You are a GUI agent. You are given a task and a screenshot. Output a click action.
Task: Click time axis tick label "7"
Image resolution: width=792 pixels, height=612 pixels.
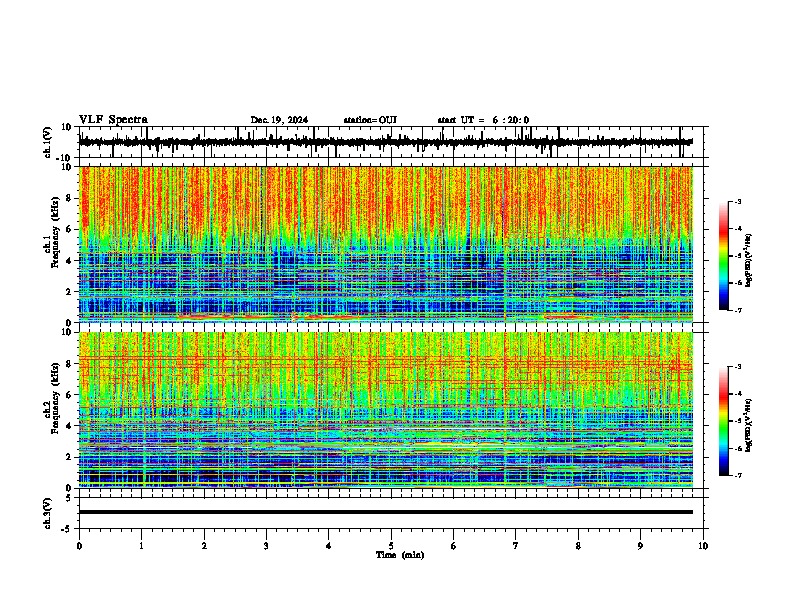(x=516, y=546)
